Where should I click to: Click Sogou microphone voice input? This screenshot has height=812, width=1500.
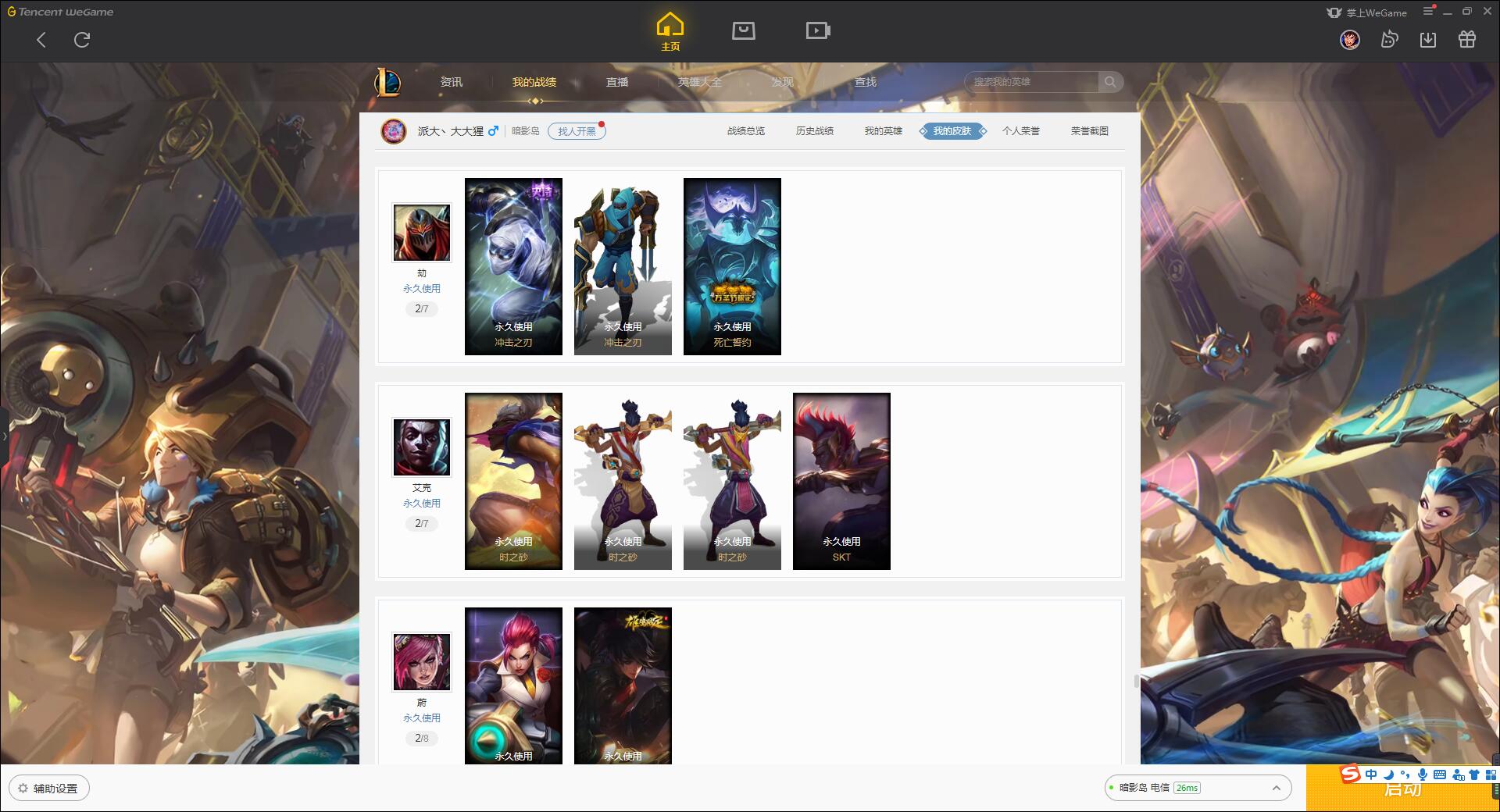tap(1423, 775)
